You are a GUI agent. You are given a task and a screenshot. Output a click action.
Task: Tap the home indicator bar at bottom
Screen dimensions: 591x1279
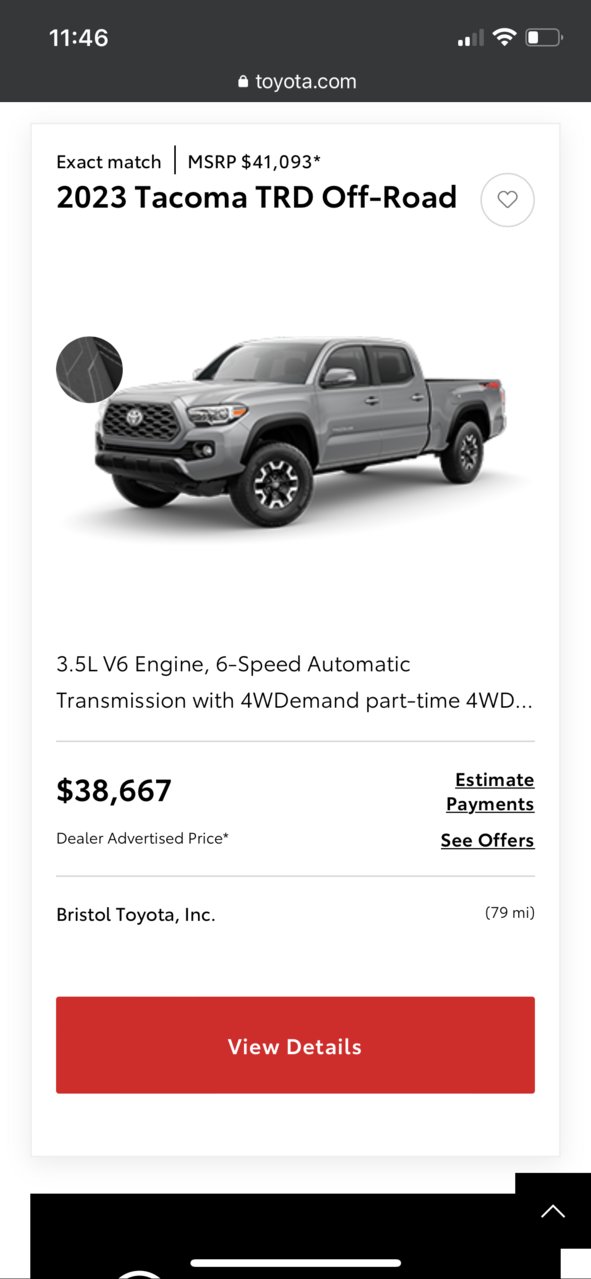pyautogui.click(x=296, y=1263)
